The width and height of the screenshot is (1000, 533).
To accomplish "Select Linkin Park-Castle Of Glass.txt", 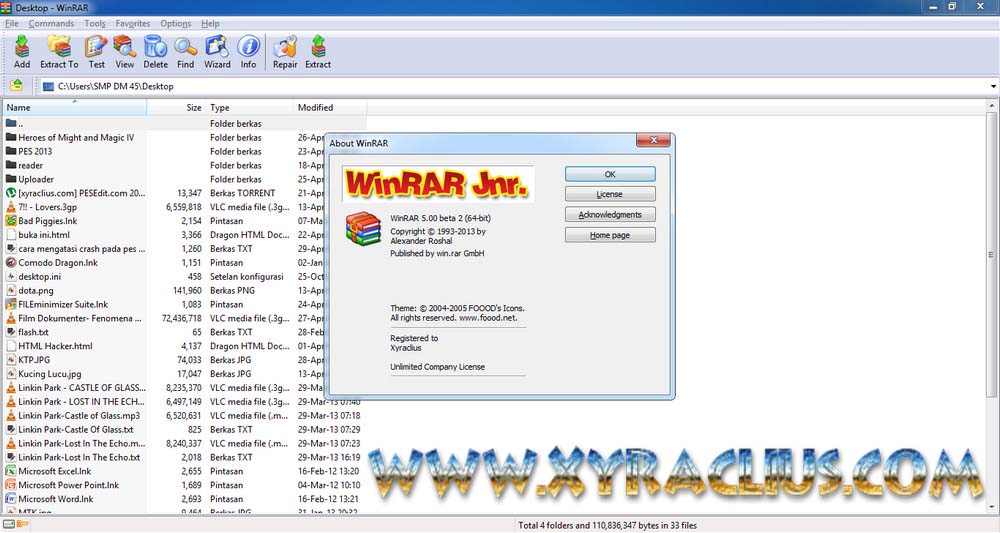I will coord(70,430).
